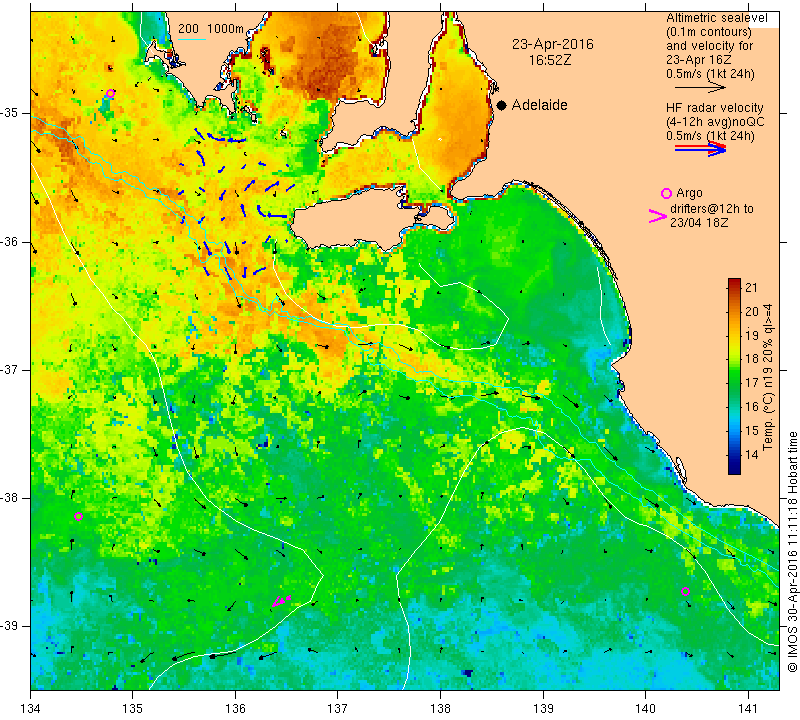This screenshot has height=720, width=800.
Task: Click the magenta drifter track marker on the map
Action: [x=281, y=601]
